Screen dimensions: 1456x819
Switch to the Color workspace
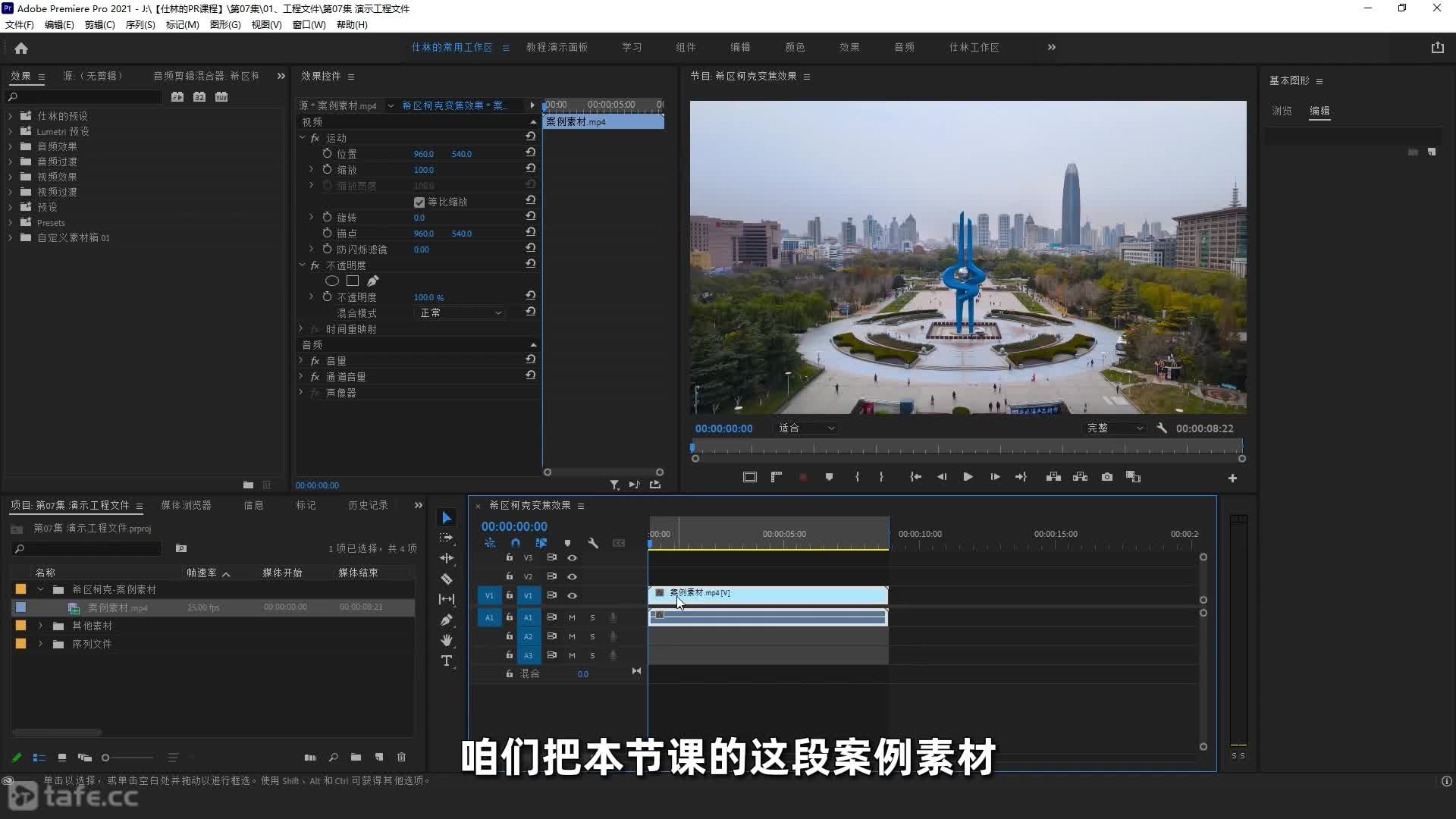pos(795,47)
